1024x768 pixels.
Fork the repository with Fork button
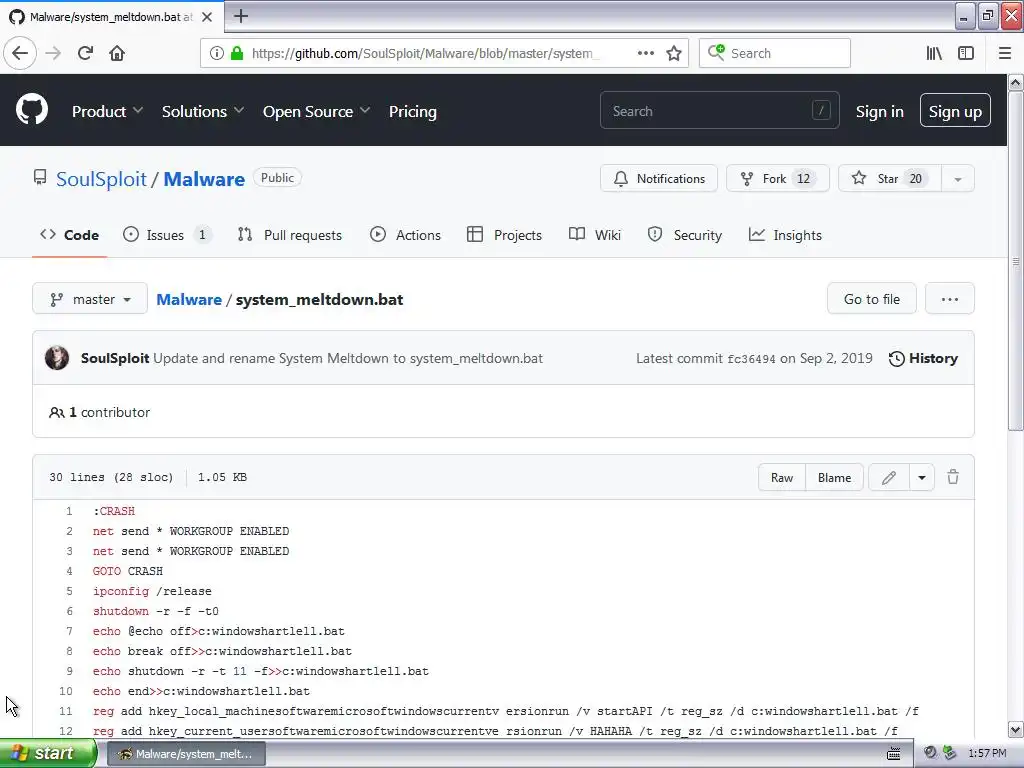[778, 178]
